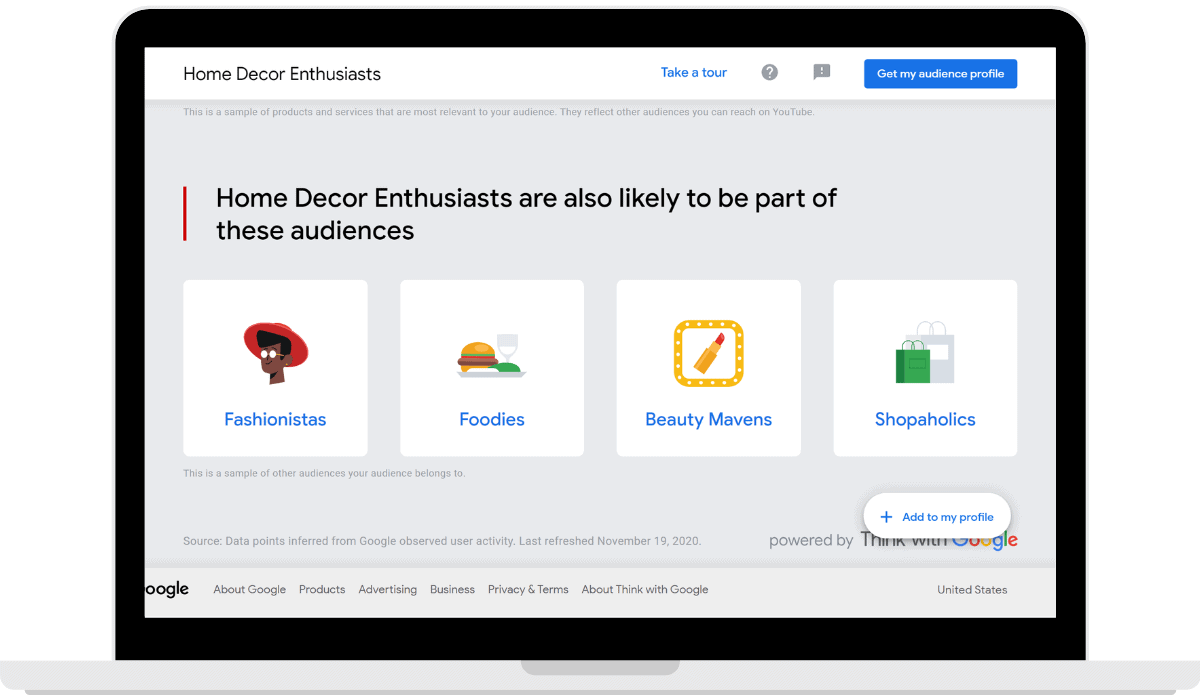Click the Google logo in the footer
The image size is (1200, 700).
tap(167, 590)
